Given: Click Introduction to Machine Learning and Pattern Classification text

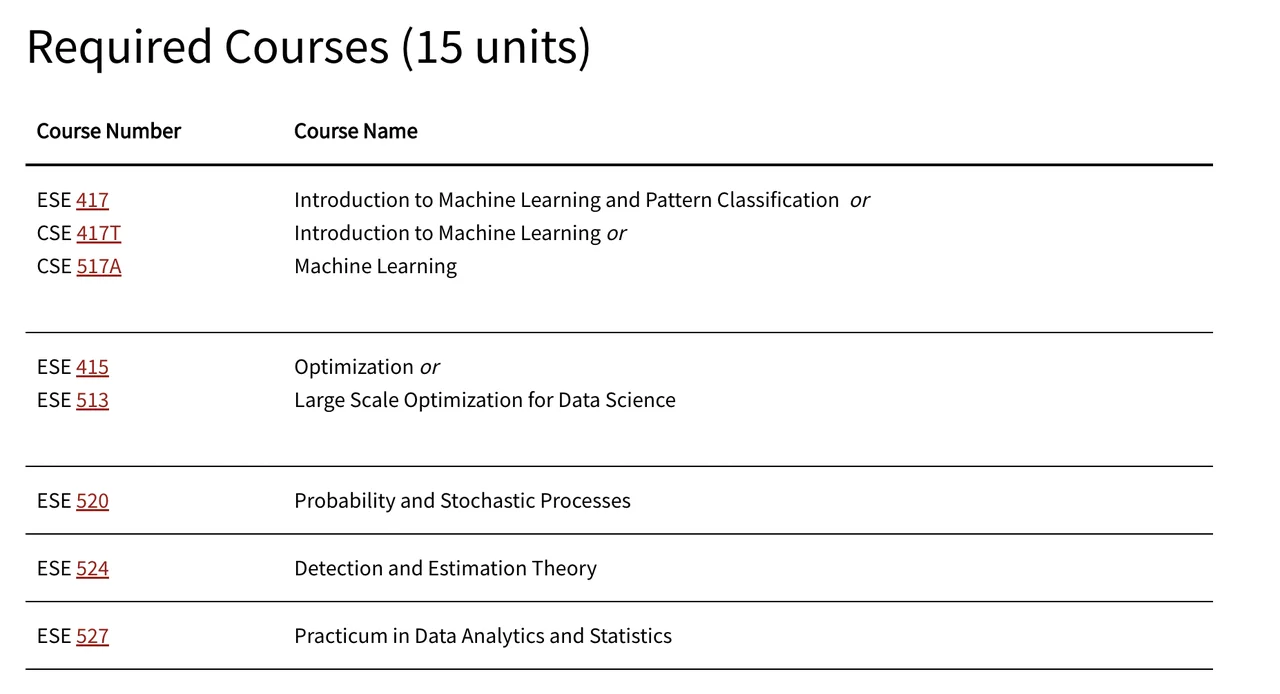Looking at the screenshot, I should click(566, 200).
